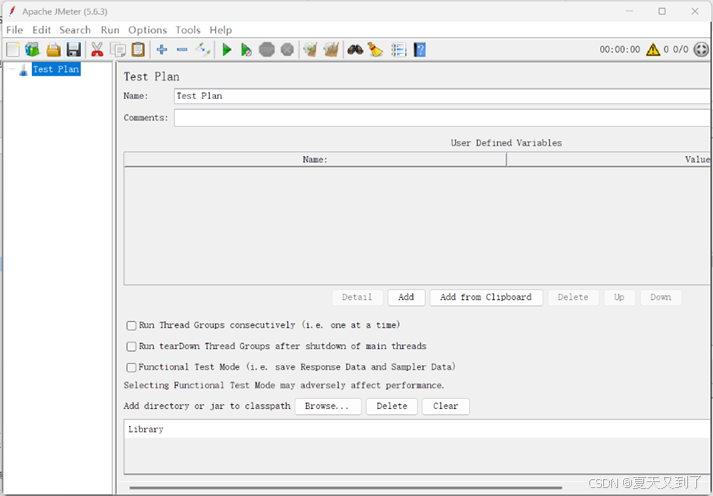Open the Tools menu

[188, 30]
